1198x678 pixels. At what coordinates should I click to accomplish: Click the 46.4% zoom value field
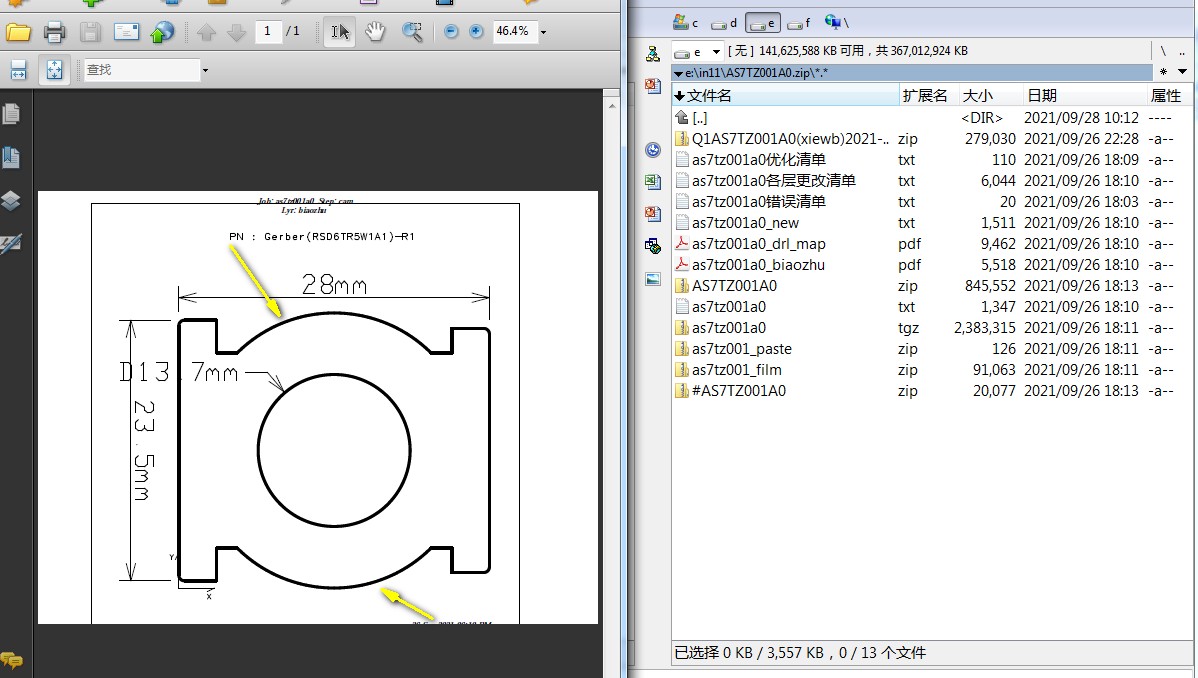click(515, 31)
